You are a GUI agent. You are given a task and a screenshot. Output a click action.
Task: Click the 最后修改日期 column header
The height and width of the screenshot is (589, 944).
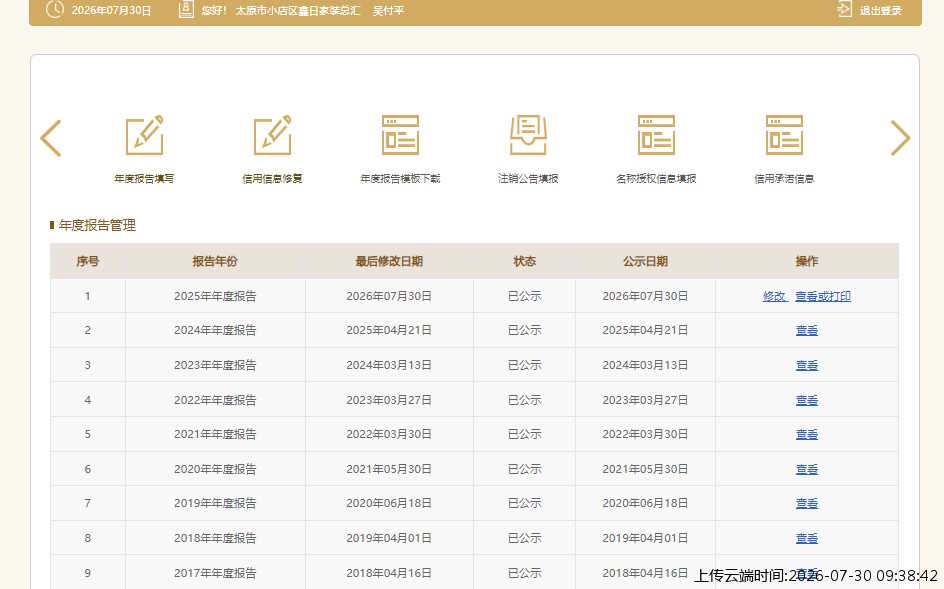(x=389, y=261)
